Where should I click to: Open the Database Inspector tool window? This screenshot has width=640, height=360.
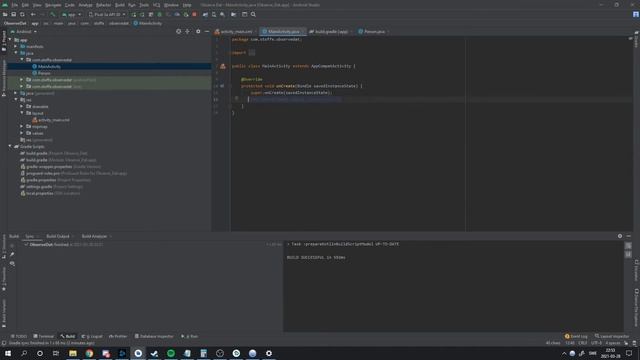pyautogui.click(x=154, y=336)
